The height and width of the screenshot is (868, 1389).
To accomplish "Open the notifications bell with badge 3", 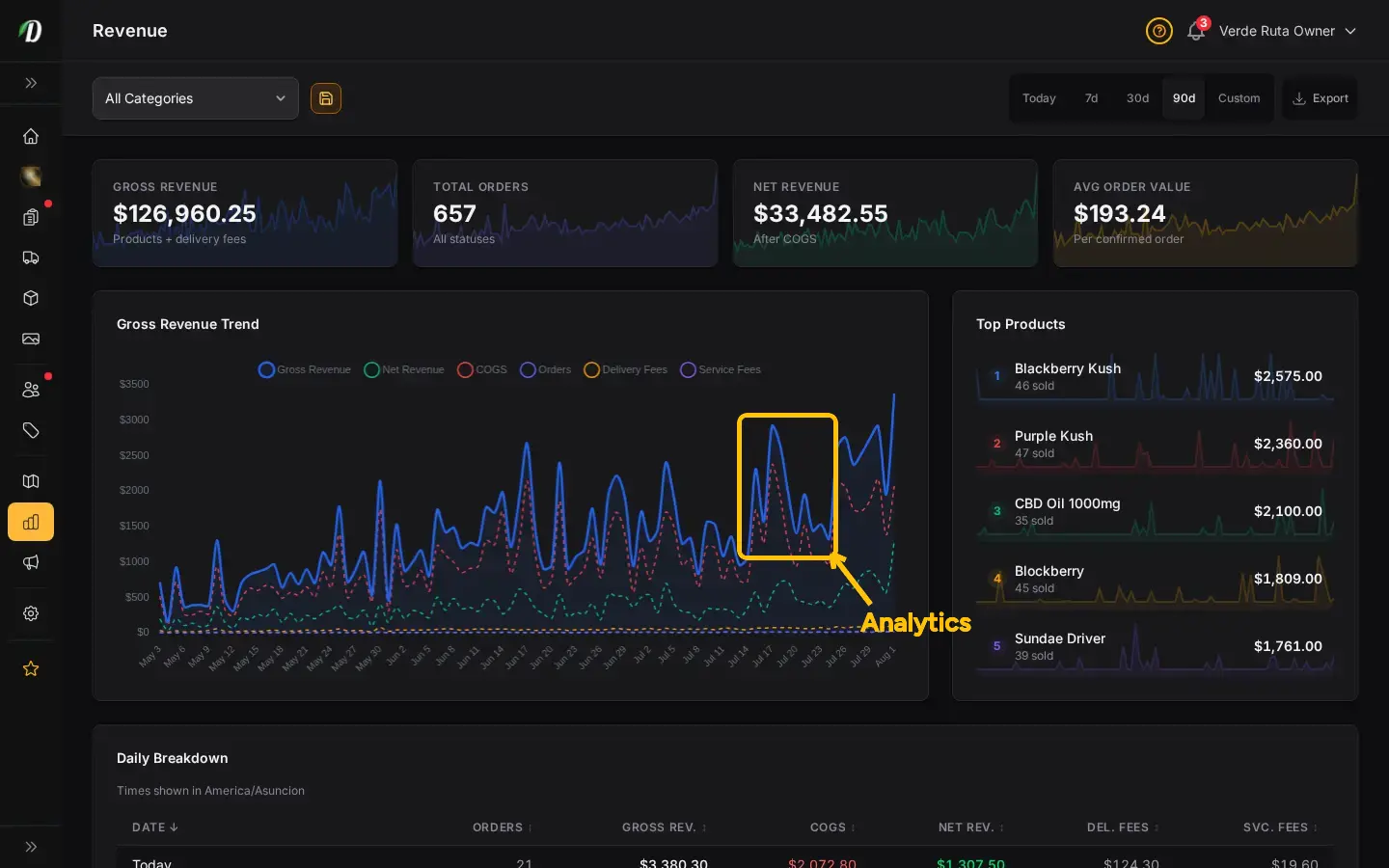I will pos(1196,31).
